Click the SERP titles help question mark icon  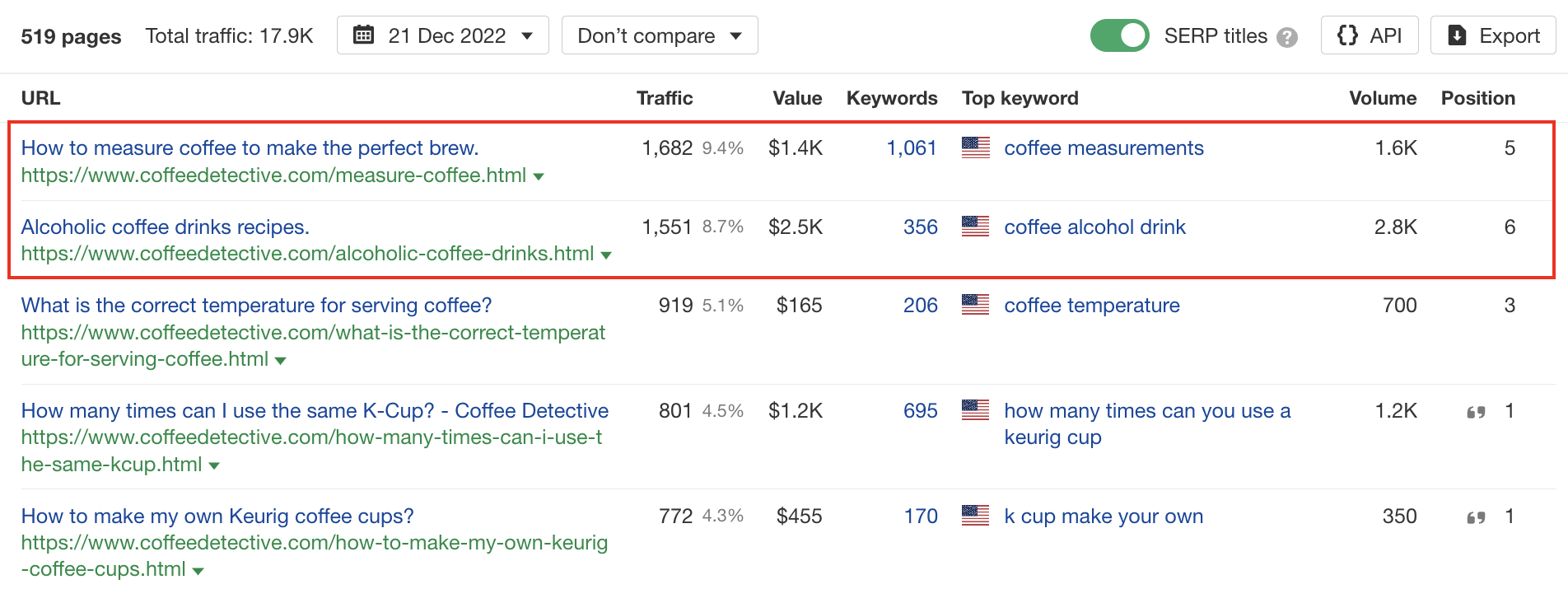click(x=1286, y=37)
